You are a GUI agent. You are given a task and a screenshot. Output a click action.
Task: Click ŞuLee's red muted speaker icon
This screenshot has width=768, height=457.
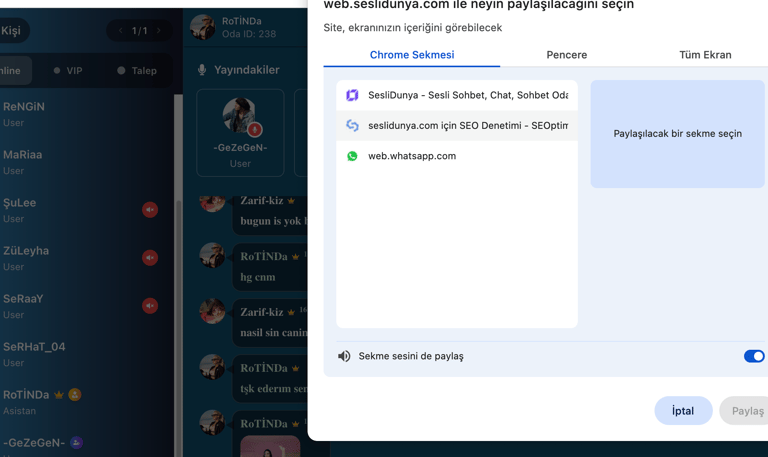click(150, 210)
